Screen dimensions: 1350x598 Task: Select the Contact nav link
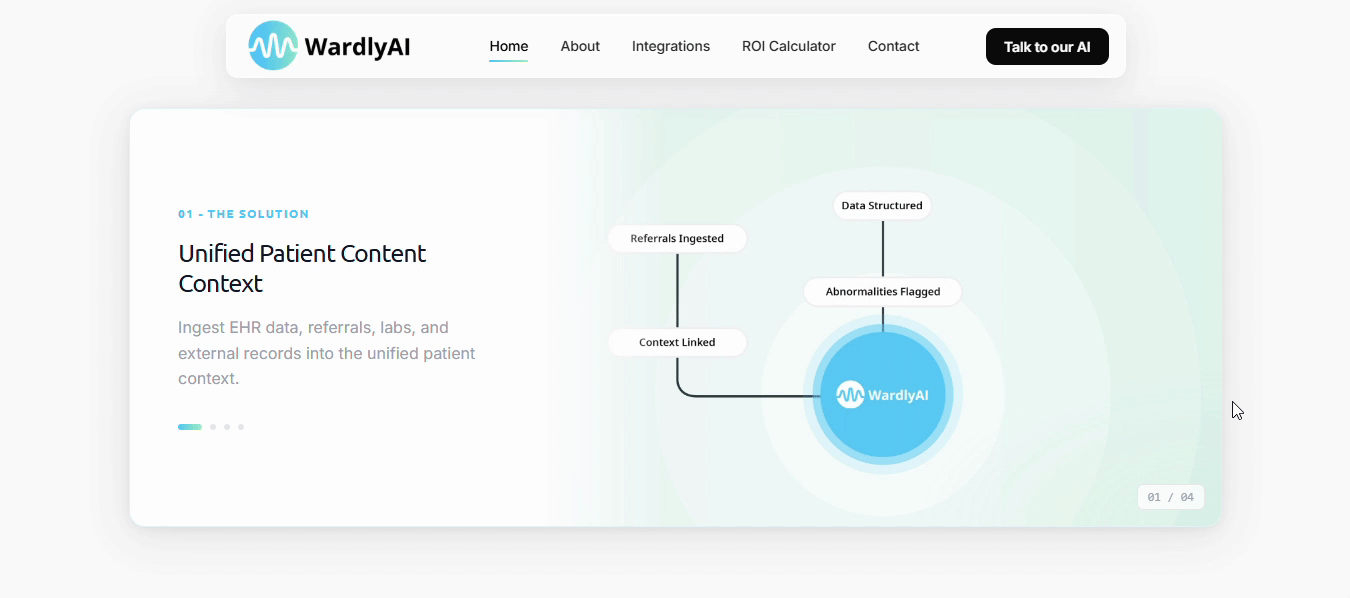(893, 46)
